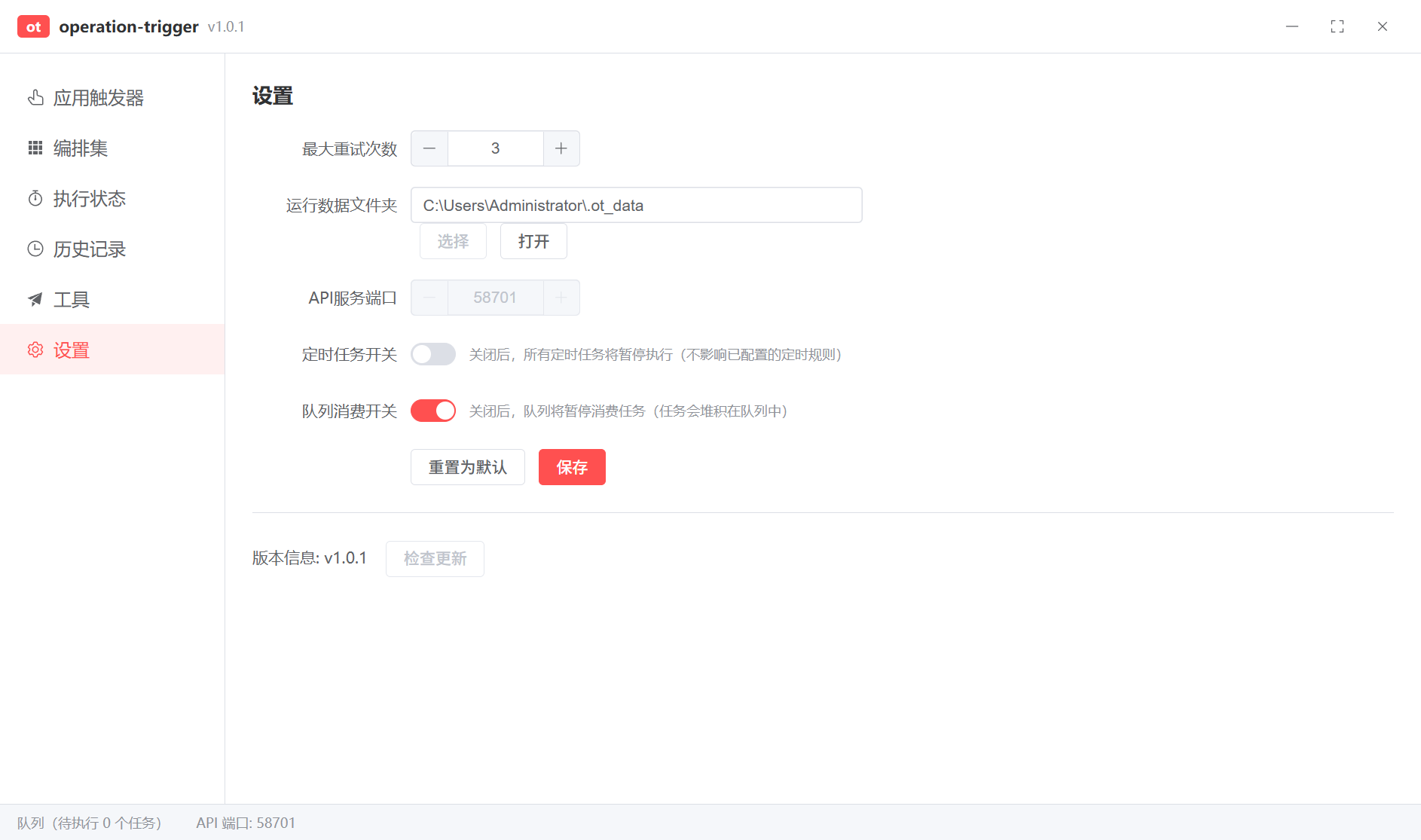The image size is (1421, 840).
Task: Click the clock icon beside 历史记录
Action: tap(35, 249)
